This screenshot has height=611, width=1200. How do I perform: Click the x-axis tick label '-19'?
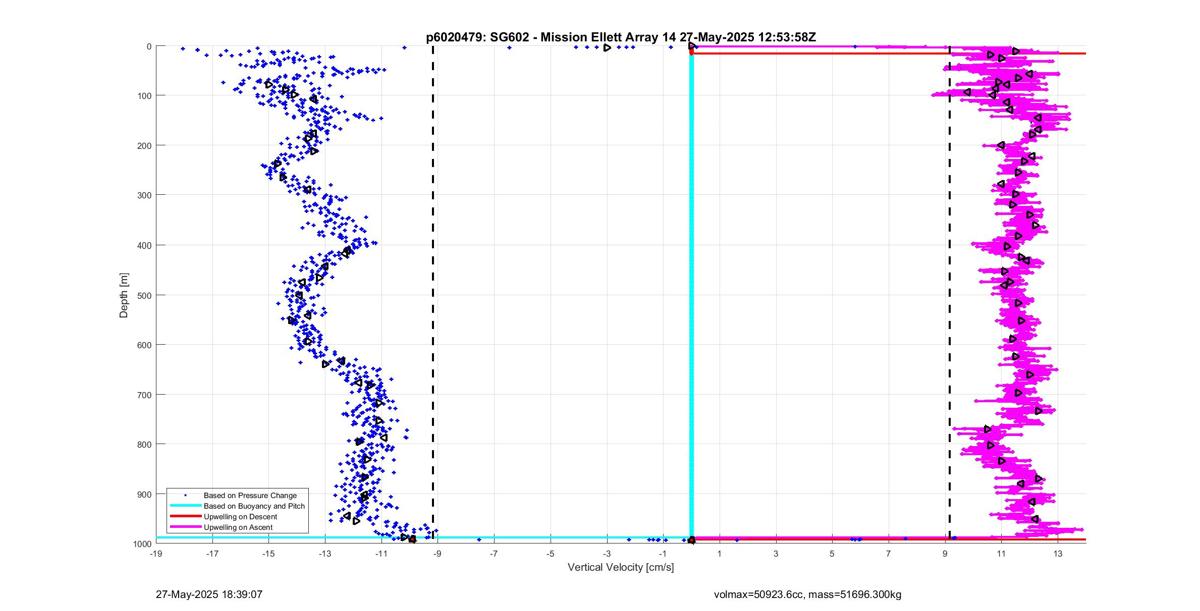tap(156, 553)
